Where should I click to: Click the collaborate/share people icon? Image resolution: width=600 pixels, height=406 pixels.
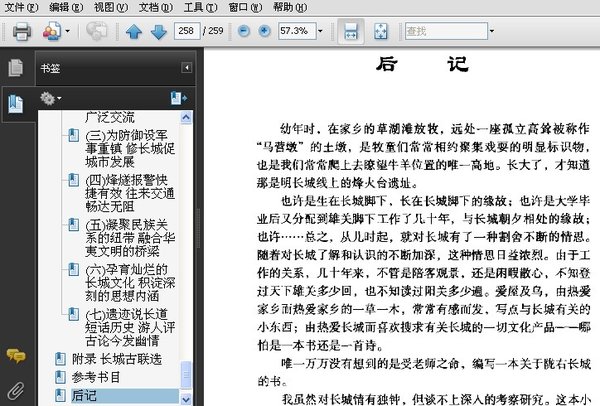click(x=52, y=31)
